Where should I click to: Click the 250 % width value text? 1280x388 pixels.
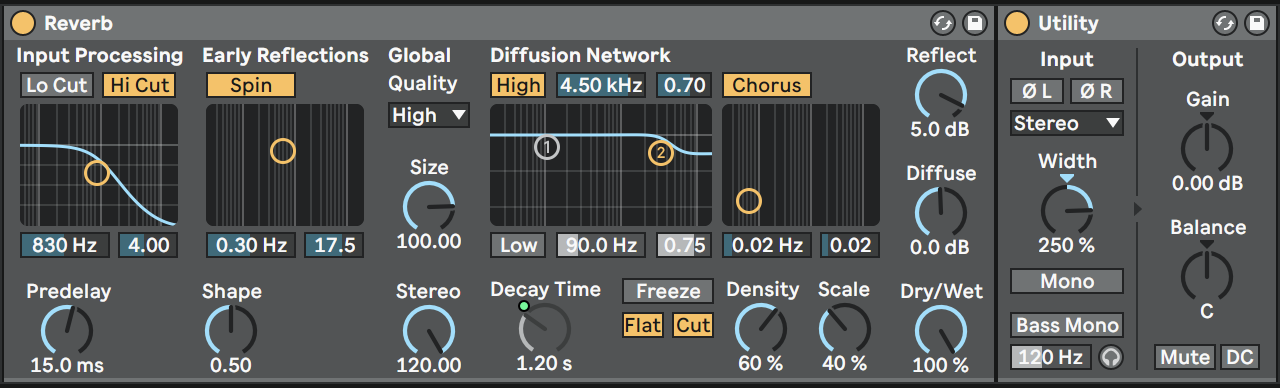pos(1067,245)
